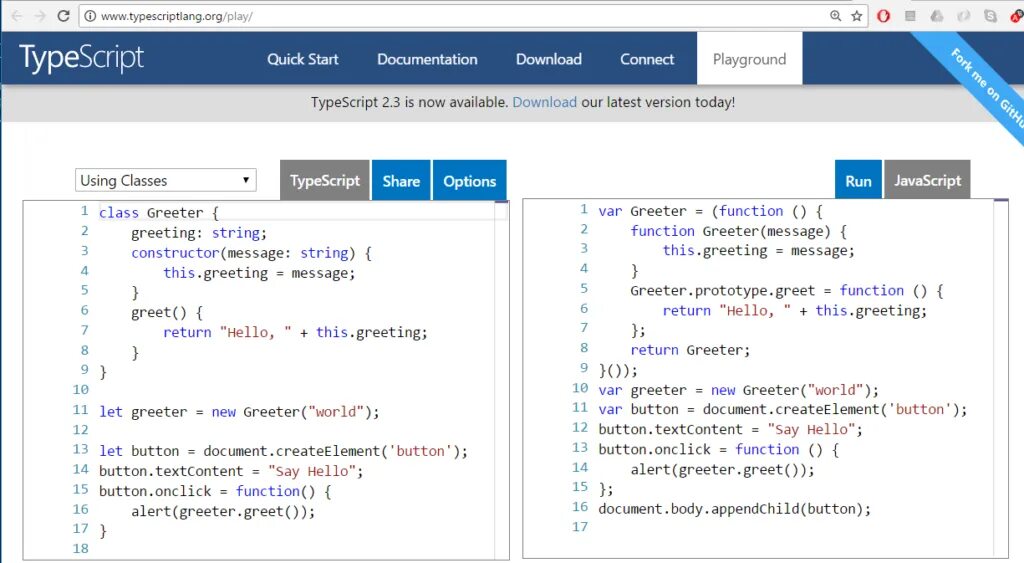Click 'function Greeter(message) {' in JavaScript pane

click(x=739, y=231)
